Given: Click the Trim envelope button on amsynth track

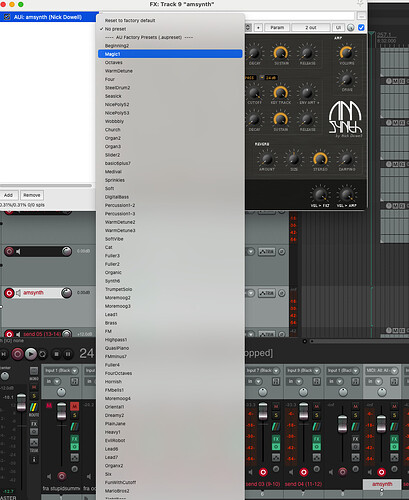Looking at the screenshot, I should tap(267, 293).
